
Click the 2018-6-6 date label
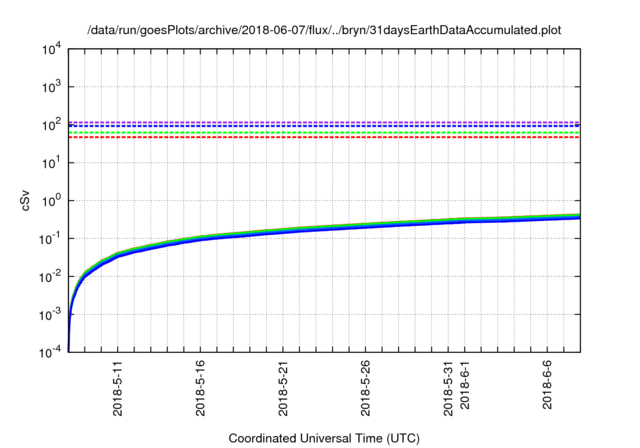[x=547, y=385]
